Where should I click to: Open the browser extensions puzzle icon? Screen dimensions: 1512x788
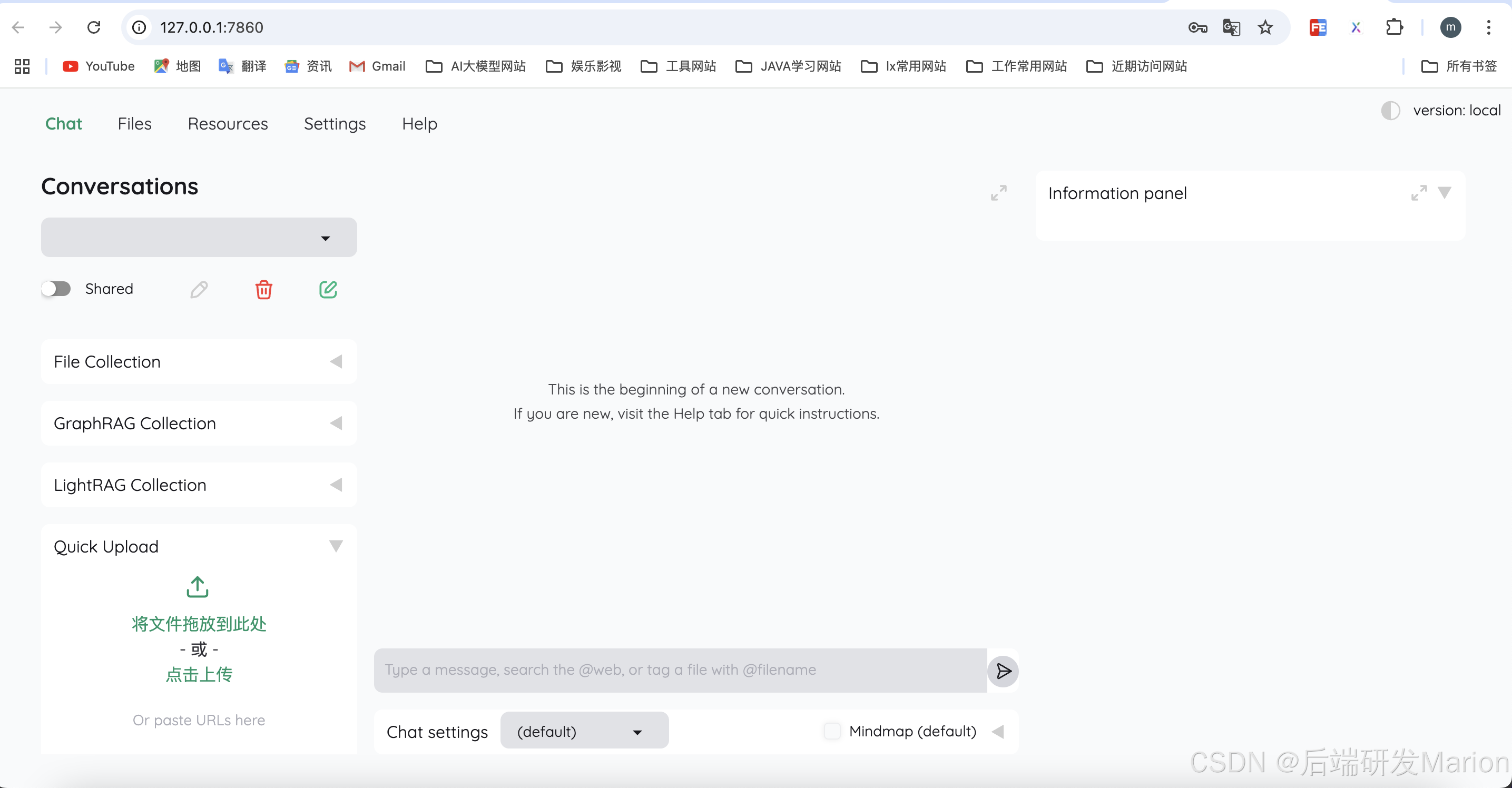click(1394, 27)
